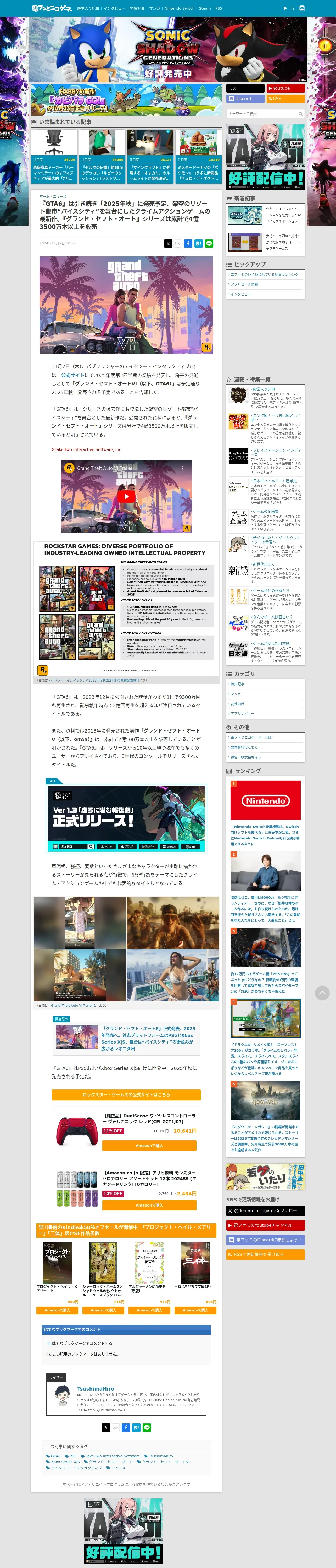Screen dimensions: 336x1568
Task: Click the ホーム breadcrumb link
Action: 44,197
